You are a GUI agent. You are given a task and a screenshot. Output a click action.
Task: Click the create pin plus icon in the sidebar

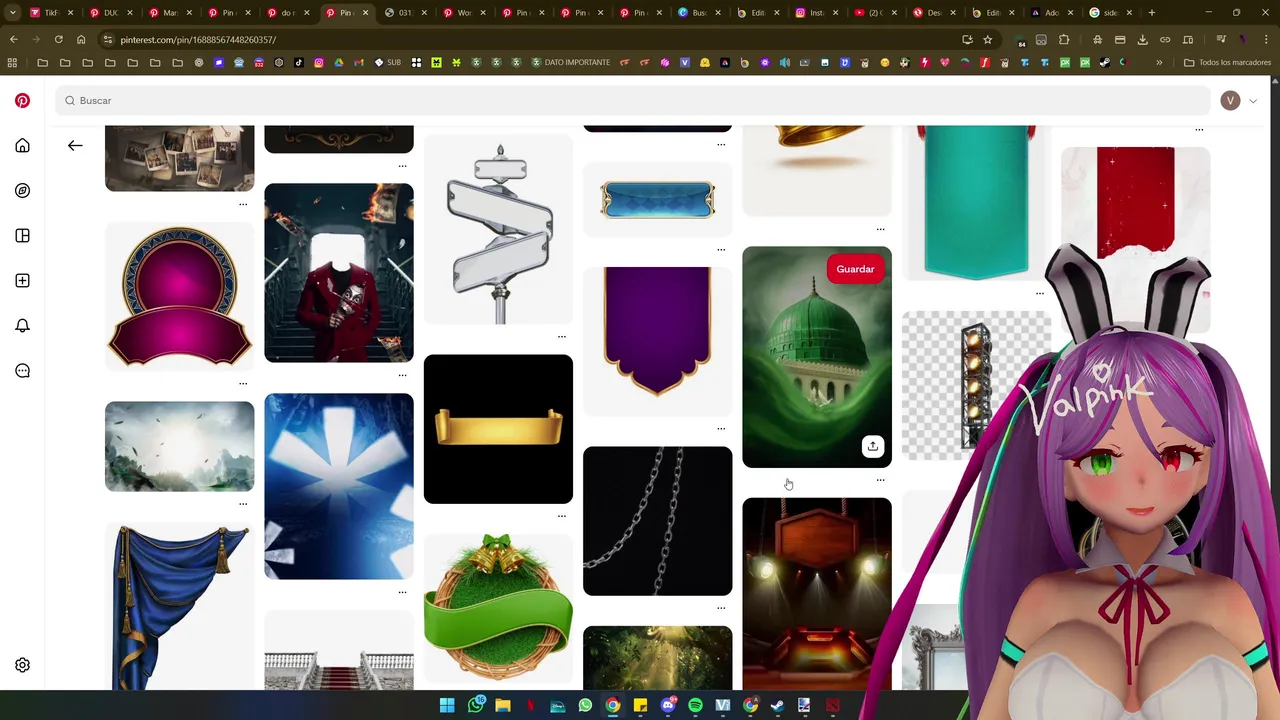tap(22, 281)
